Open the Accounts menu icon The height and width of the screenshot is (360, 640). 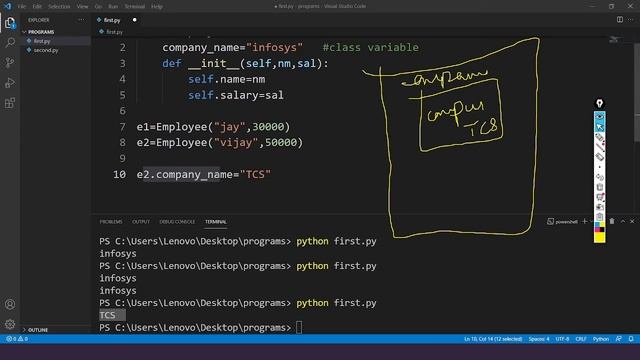coord(10,304)
